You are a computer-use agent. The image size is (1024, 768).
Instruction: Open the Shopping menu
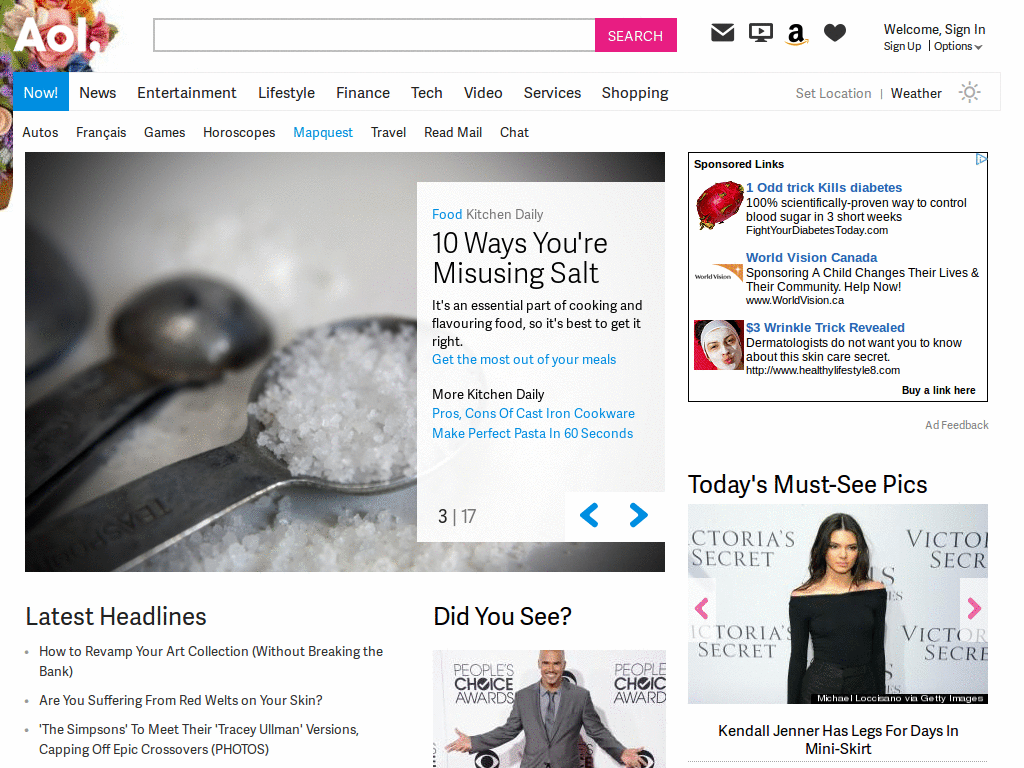635,93
